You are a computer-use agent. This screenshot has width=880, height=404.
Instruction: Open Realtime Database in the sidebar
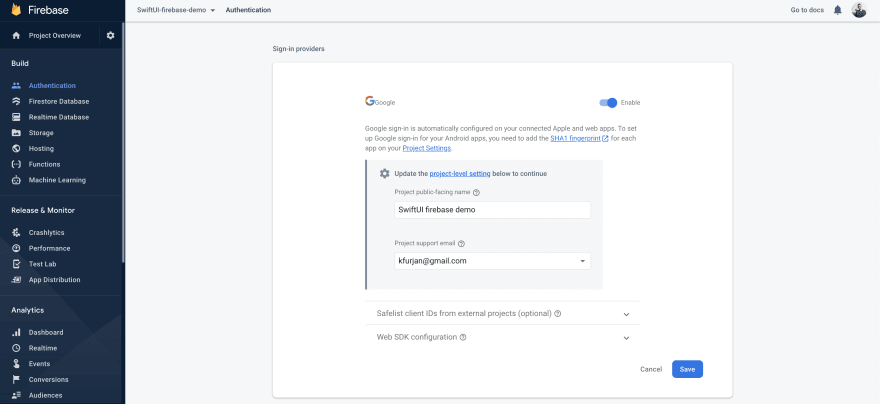tap(61, 117)
